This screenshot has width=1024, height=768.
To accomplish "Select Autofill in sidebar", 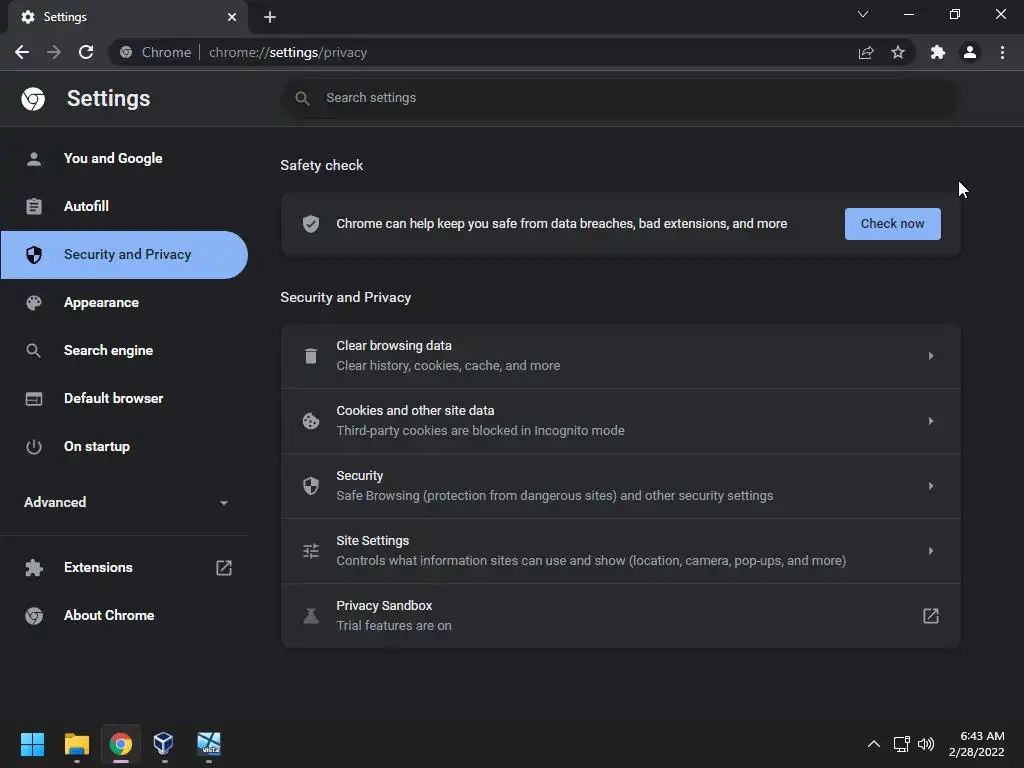I will click(124, 206).
